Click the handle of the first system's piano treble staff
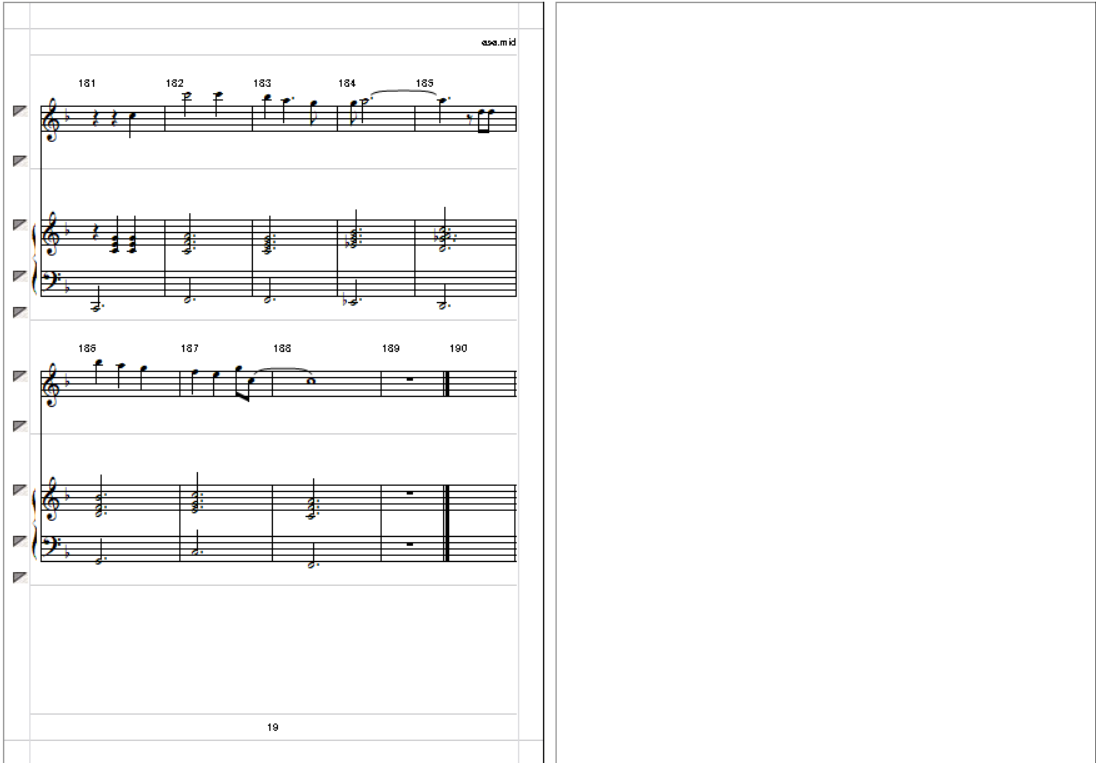This screenshot has height=763, width=1096. point(20,225)
